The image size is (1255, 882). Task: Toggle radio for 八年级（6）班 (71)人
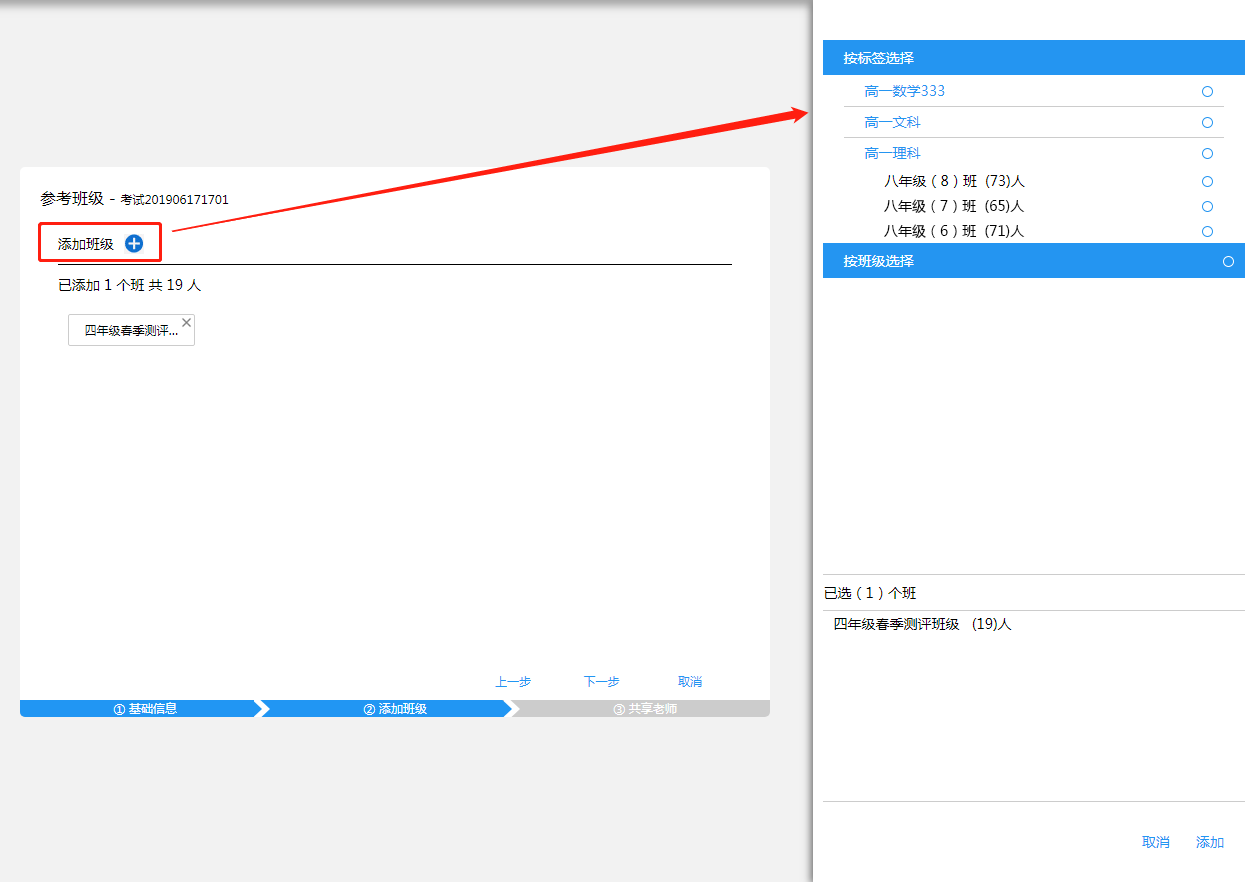tap(1207, 232)
